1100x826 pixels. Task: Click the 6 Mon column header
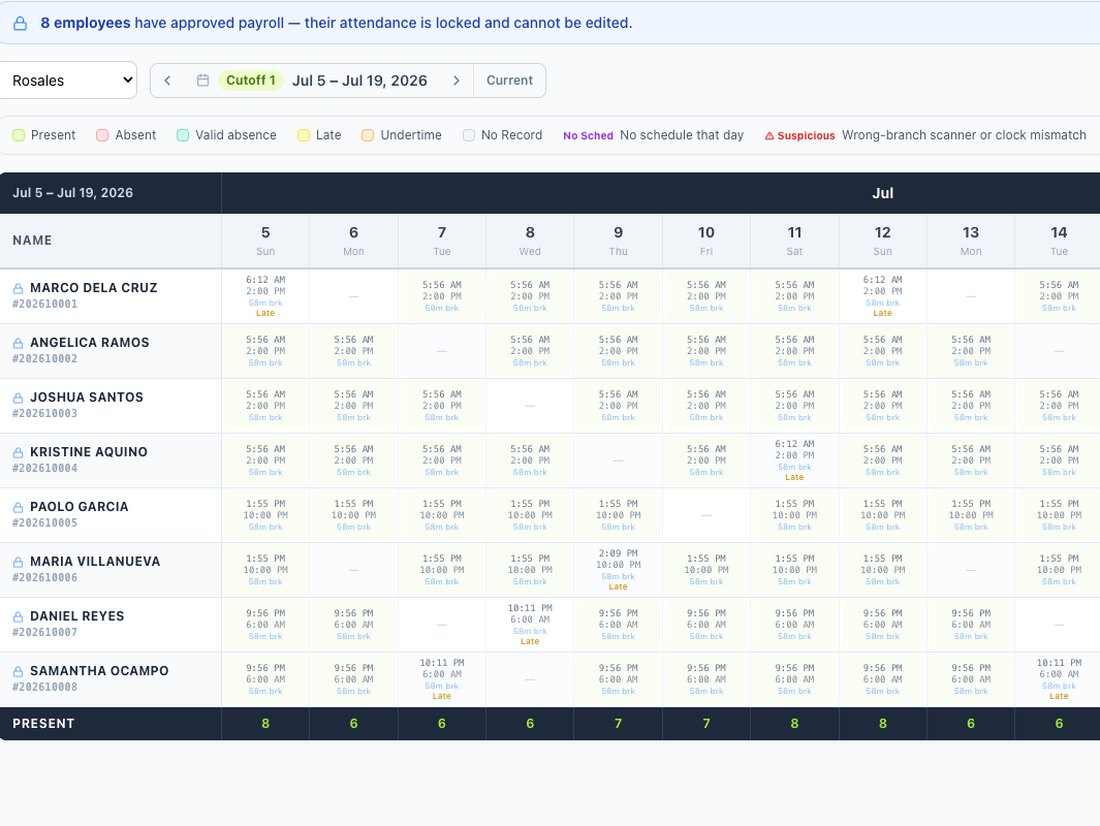pyautogui.click(x=354, y=241)
